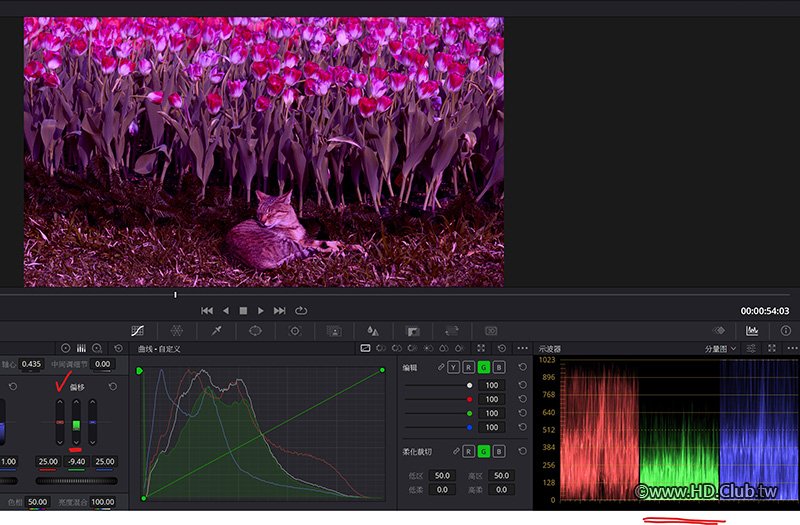Raise the Offset red channel using up arrow
The width and height of the screenshot is (800, 525).
(x=59, y=403)
